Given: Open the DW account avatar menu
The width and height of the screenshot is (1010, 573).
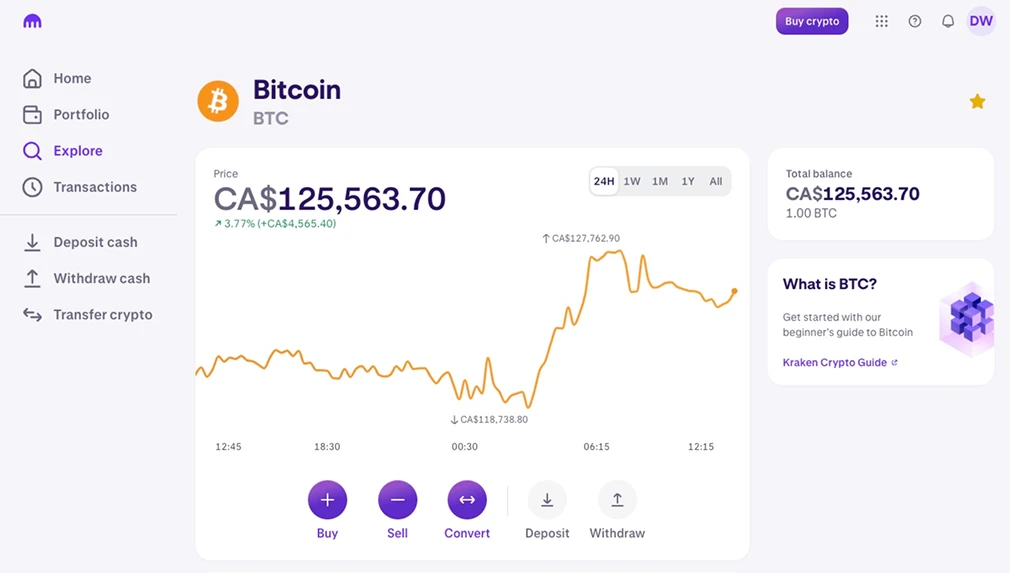Looking at the screenshot, I should coord(981,21).
